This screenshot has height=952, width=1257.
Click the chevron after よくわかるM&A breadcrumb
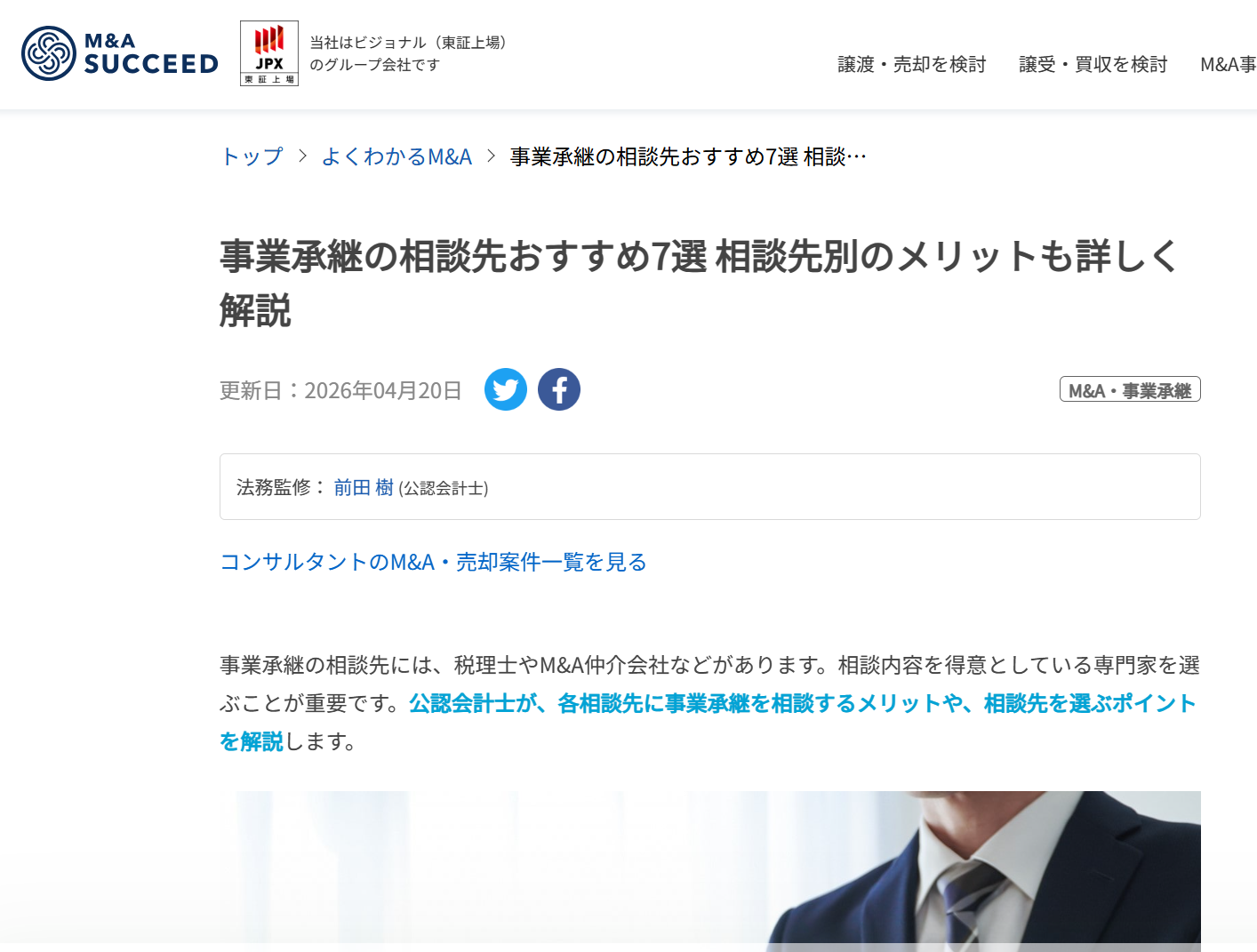click(x=491, y=156)
